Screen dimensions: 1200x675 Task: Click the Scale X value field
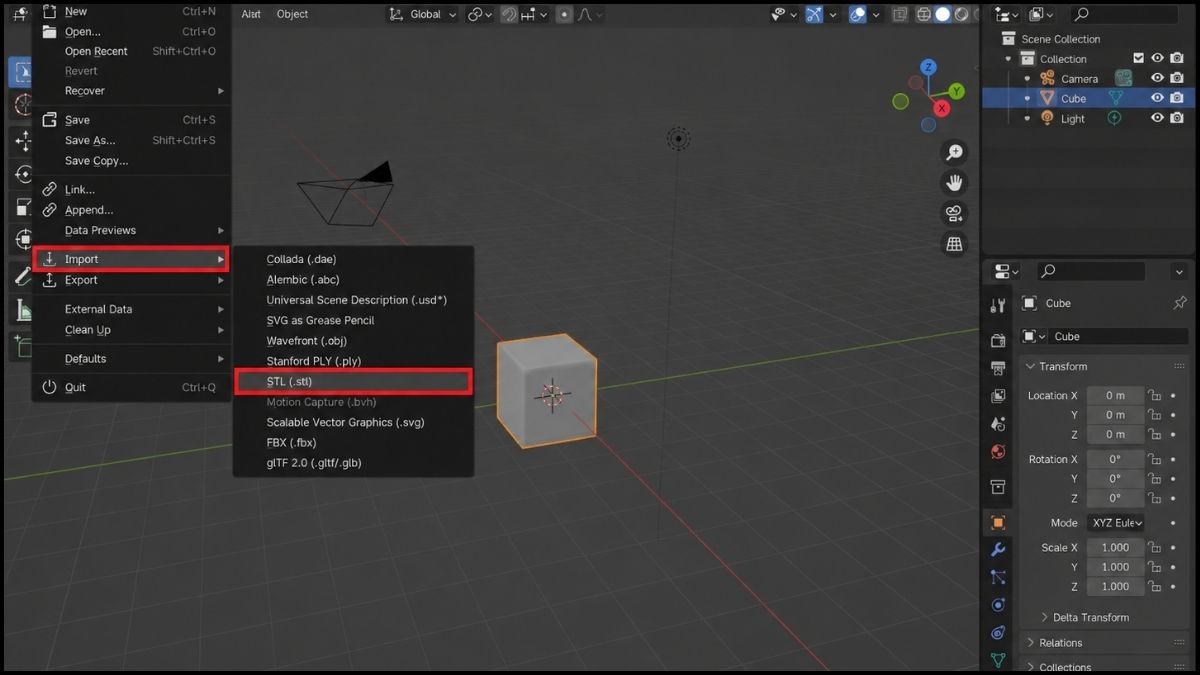(1115, 548)
